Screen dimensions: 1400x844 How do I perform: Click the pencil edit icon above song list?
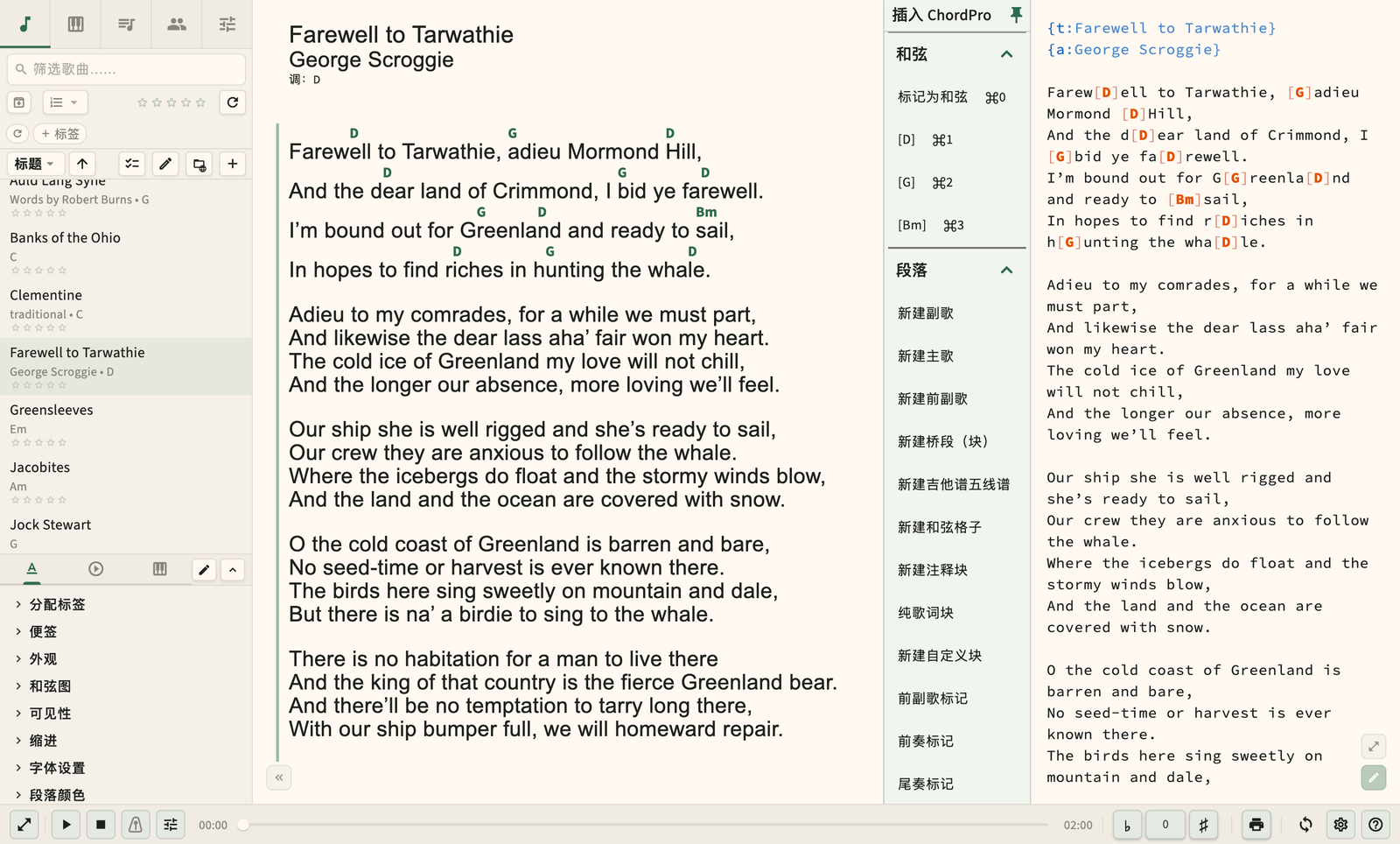[x=165, y=164]
